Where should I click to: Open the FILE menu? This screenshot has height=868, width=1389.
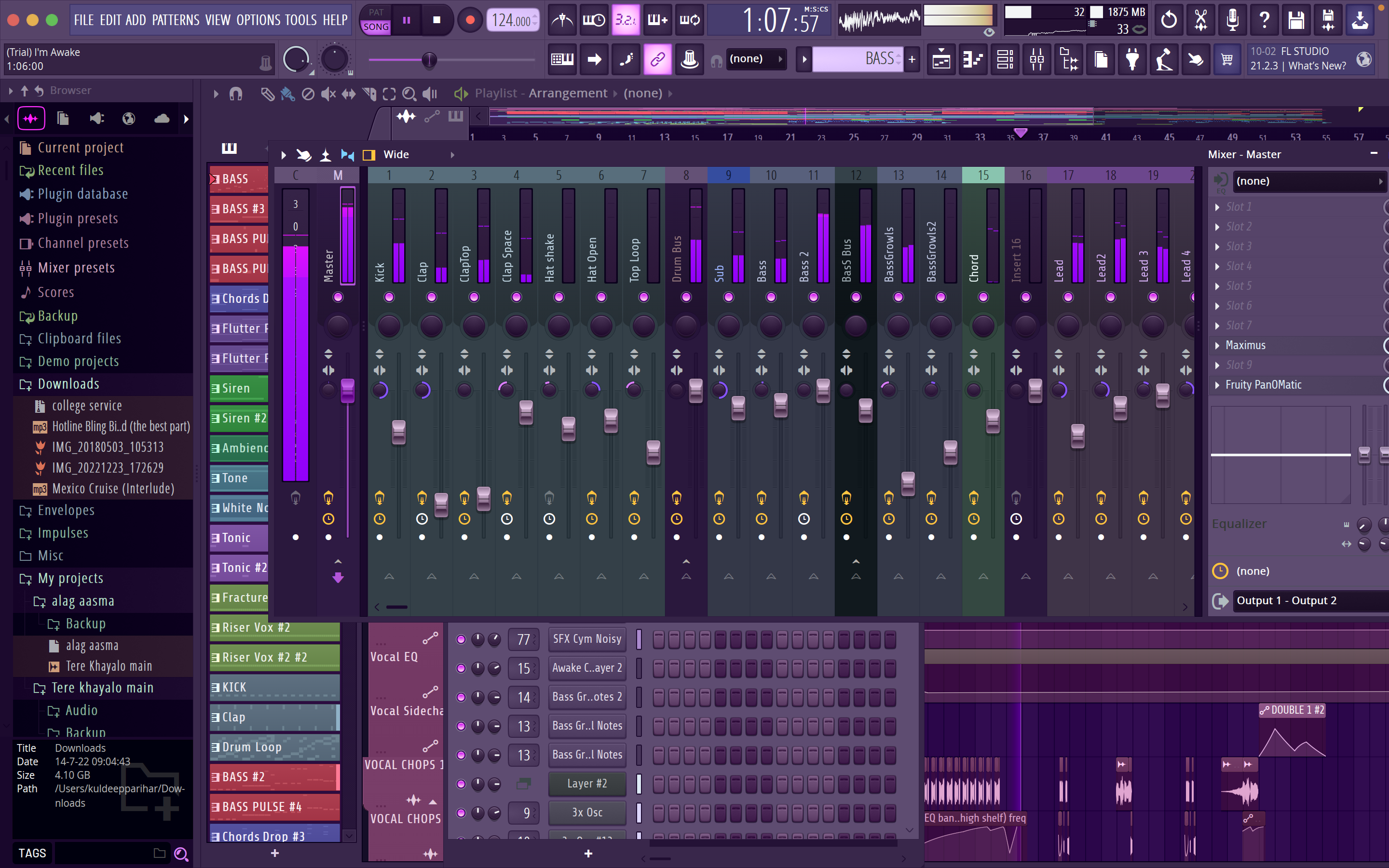point(84,20)
